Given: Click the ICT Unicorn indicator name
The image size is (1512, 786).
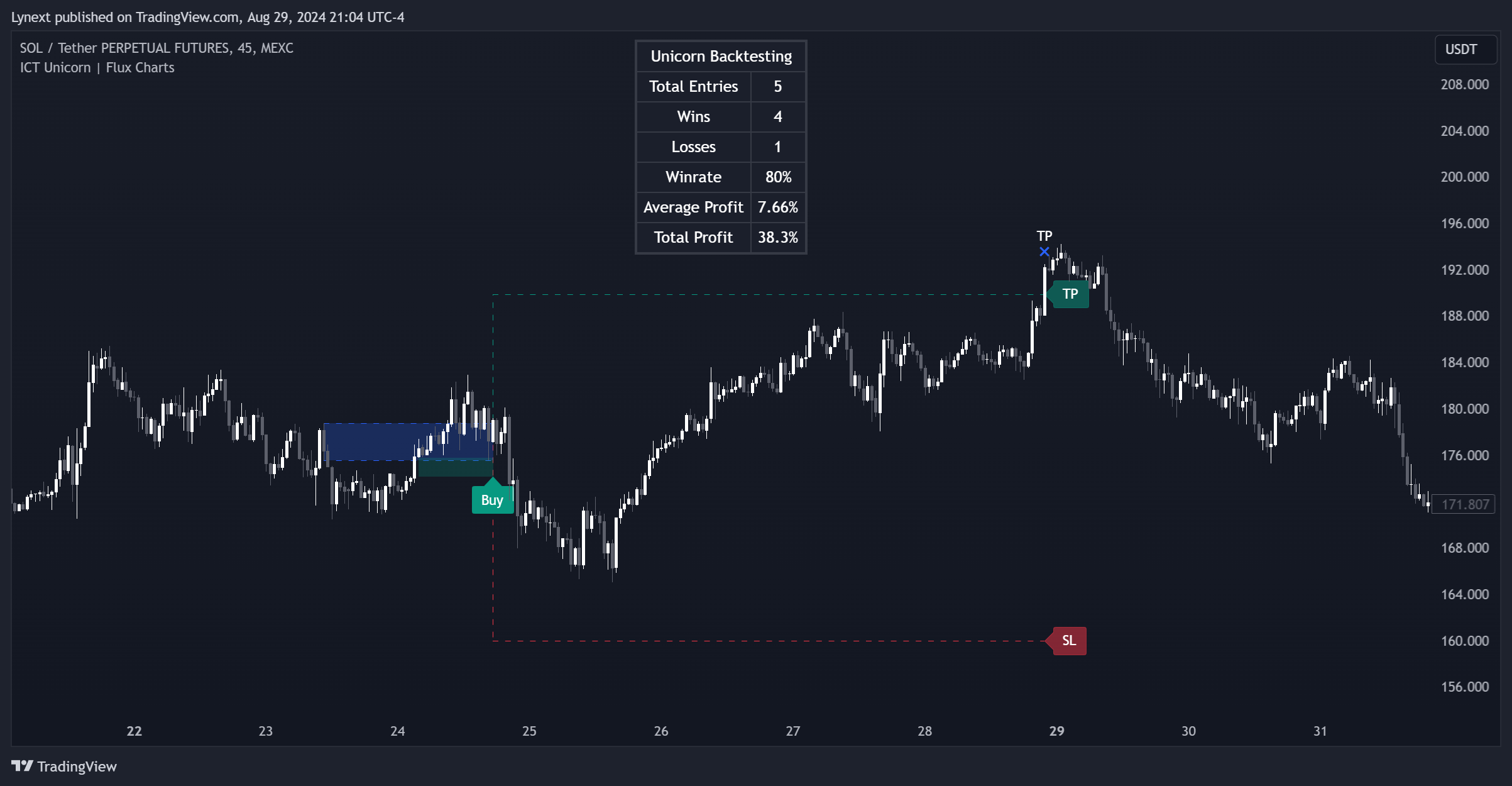Looking at the screenshot, I should (55, 68).
